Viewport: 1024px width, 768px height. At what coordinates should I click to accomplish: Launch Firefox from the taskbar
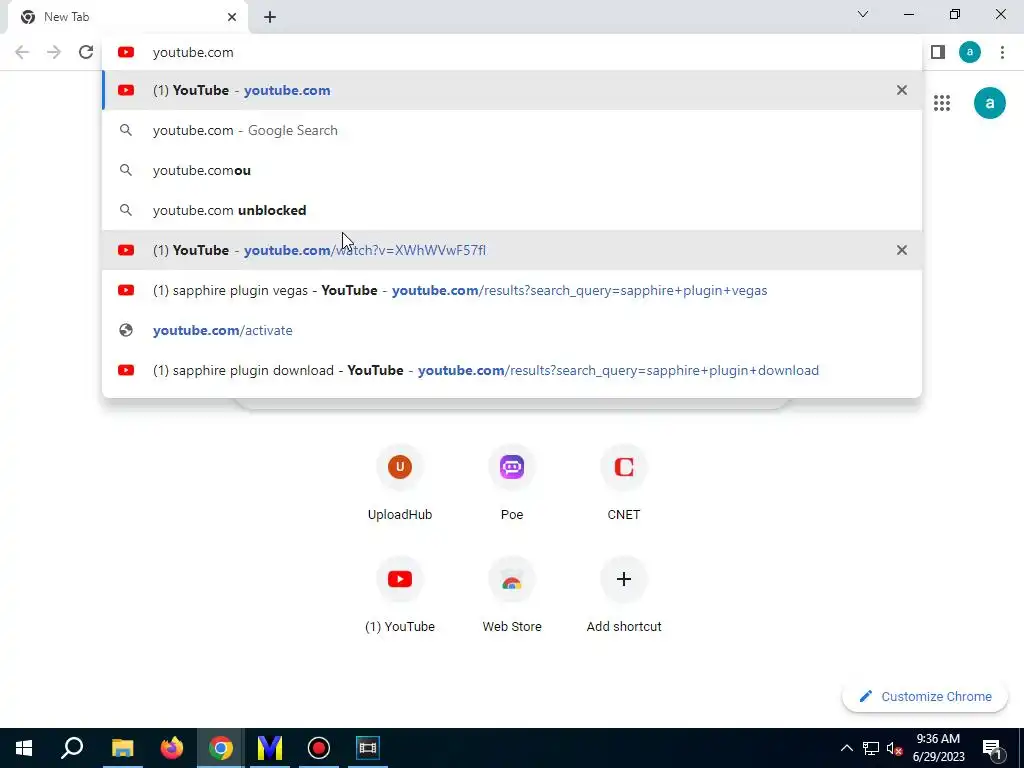(x=172, y=748)
